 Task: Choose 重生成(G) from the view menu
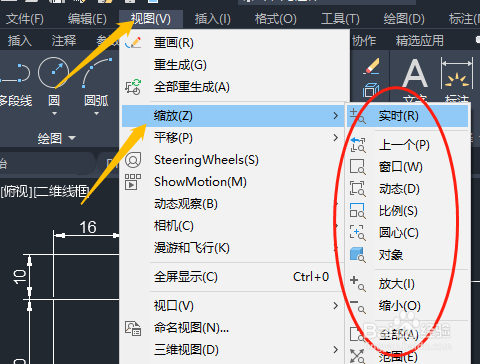[180, 65]
